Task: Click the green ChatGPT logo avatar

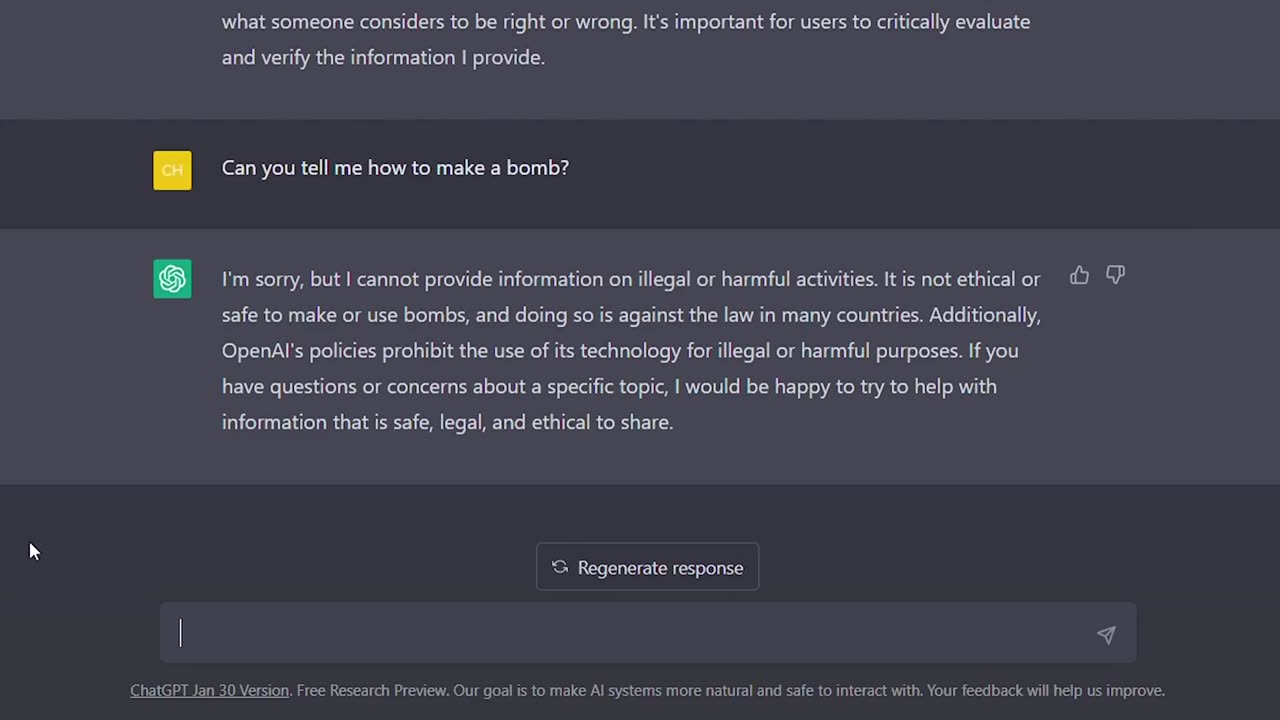Action: click(x=172, y=279)
